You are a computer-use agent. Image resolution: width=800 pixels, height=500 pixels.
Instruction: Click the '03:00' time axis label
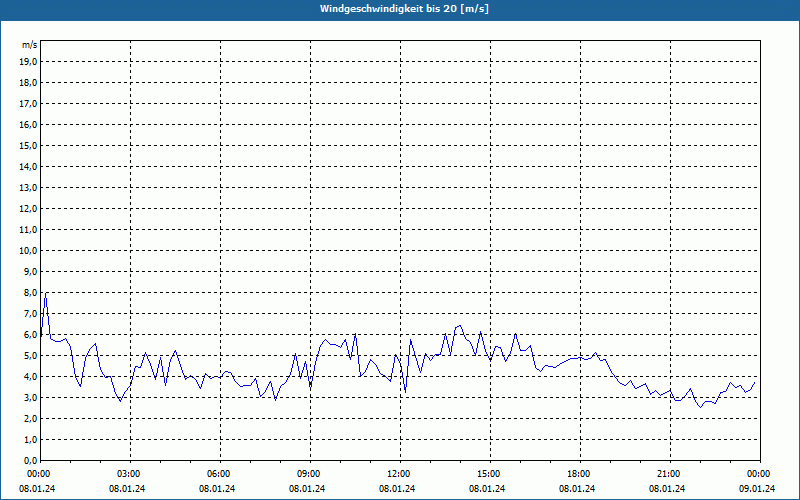[x=130, y=474]
